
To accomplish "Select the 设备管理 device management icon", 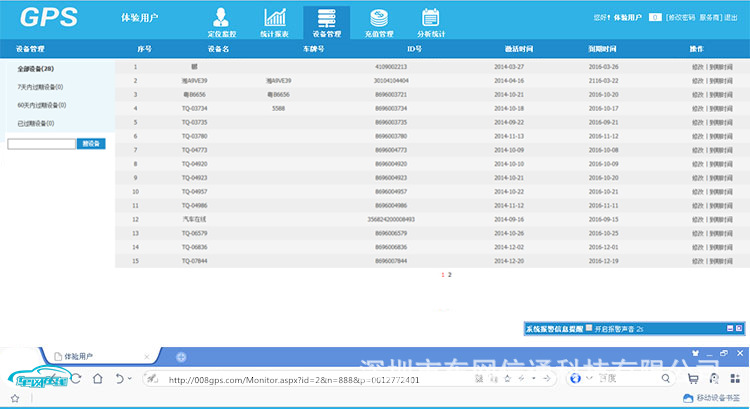I will (326, 21).
